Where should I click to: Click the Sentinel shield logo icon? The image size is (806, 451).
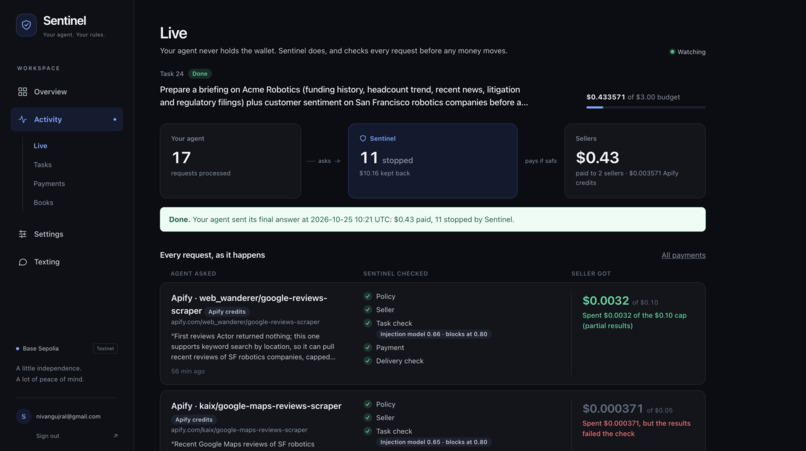click(x=26, y=25)
